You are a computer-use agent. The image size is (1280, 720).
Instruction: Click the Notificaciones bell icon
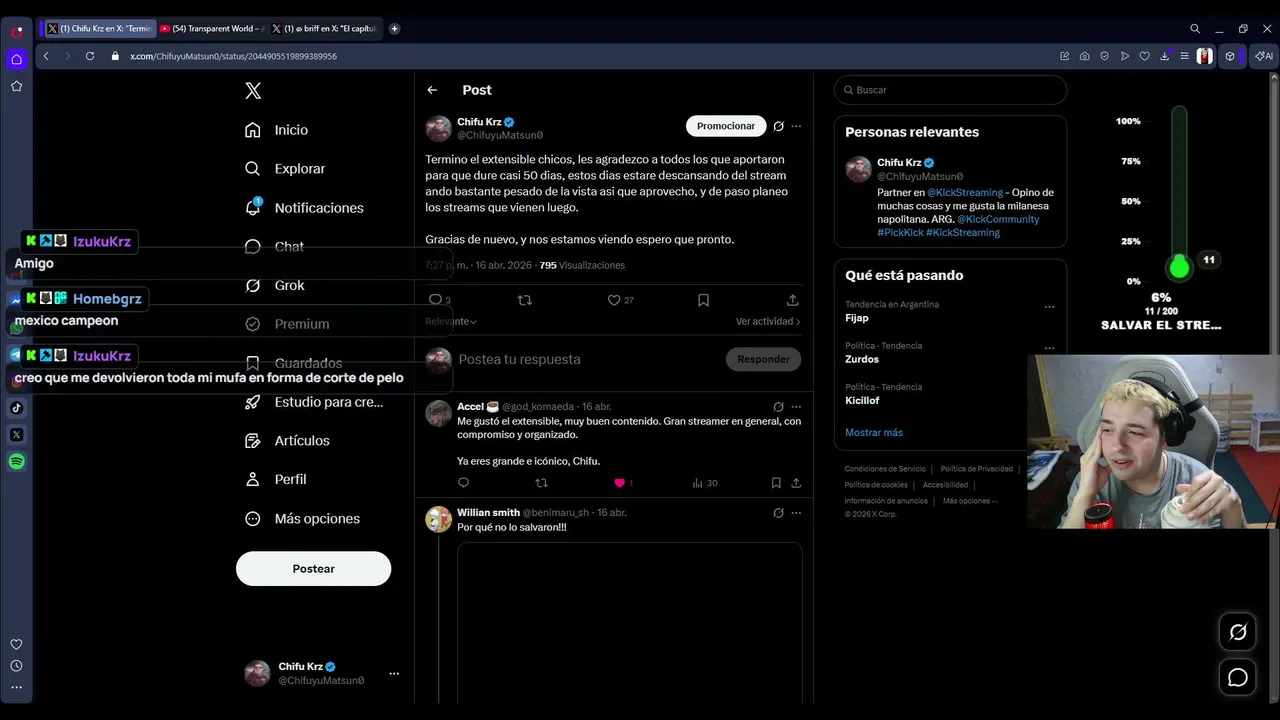pos(253,208)
